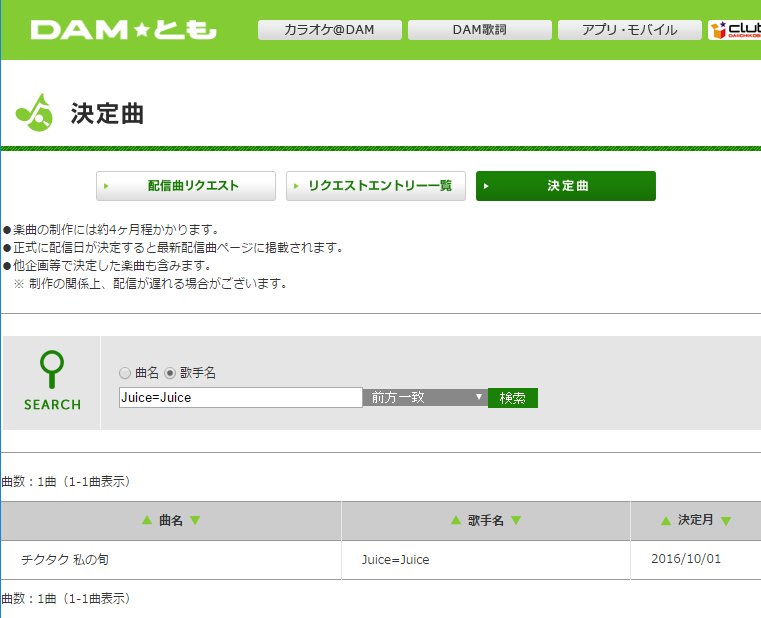The image size is (761, 618).
Task: Sort 決定月 column descending
Action: [726, 521]
